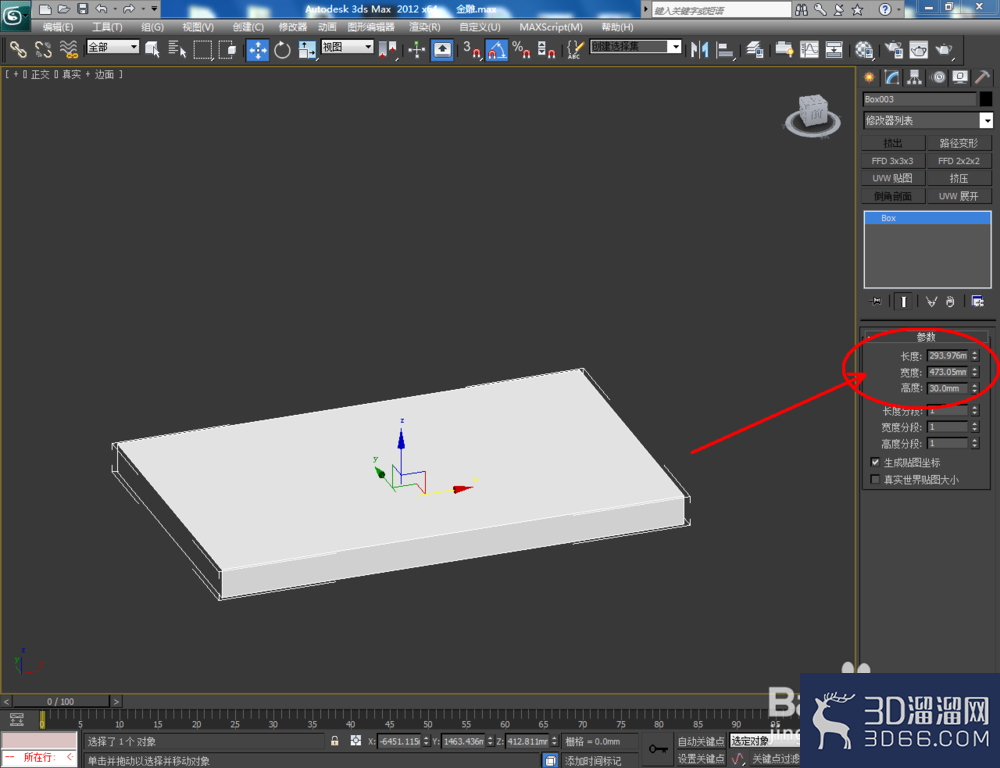The height and width of the screenshot is (768, 1000).
Task: Open the 工具(T) menu
Action: pos(107,27)
